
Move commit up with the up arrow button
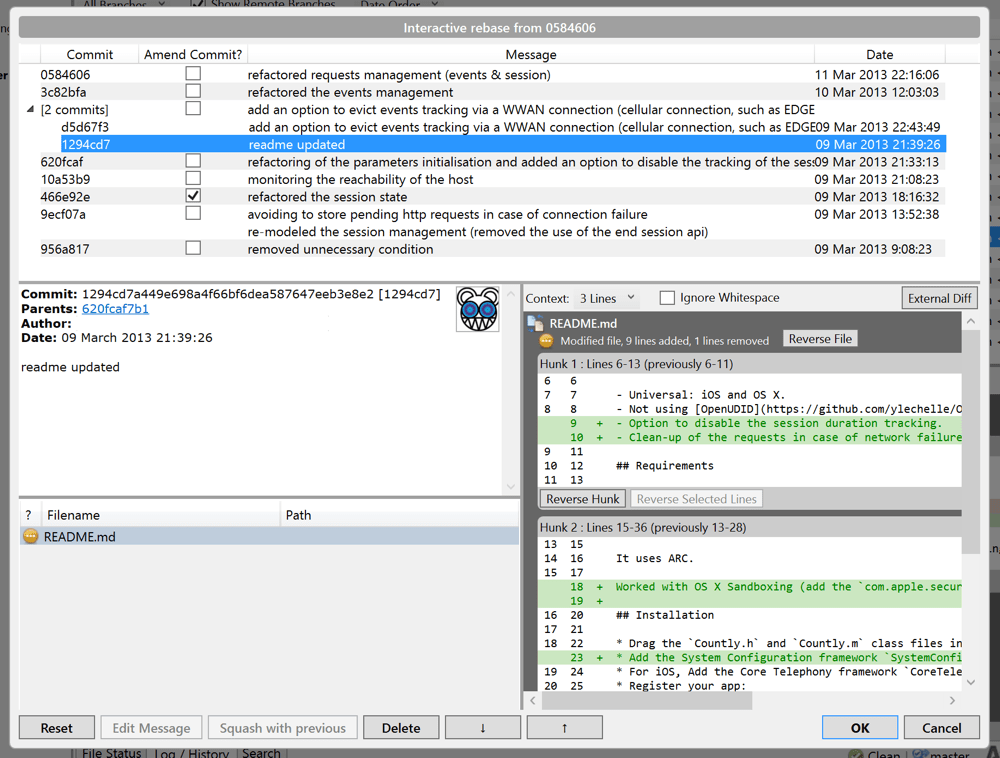564,727
